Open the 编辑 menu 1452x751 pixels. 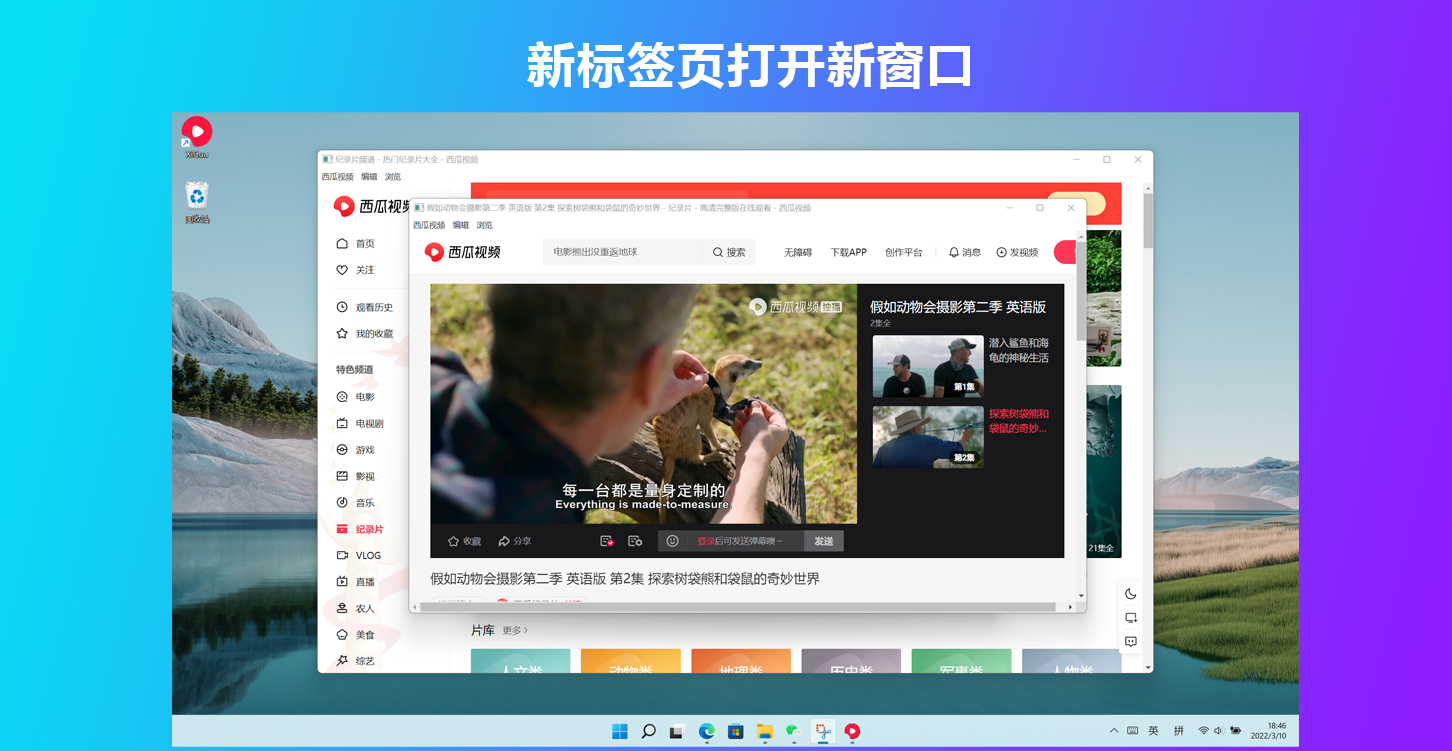[x=460, y=224]
